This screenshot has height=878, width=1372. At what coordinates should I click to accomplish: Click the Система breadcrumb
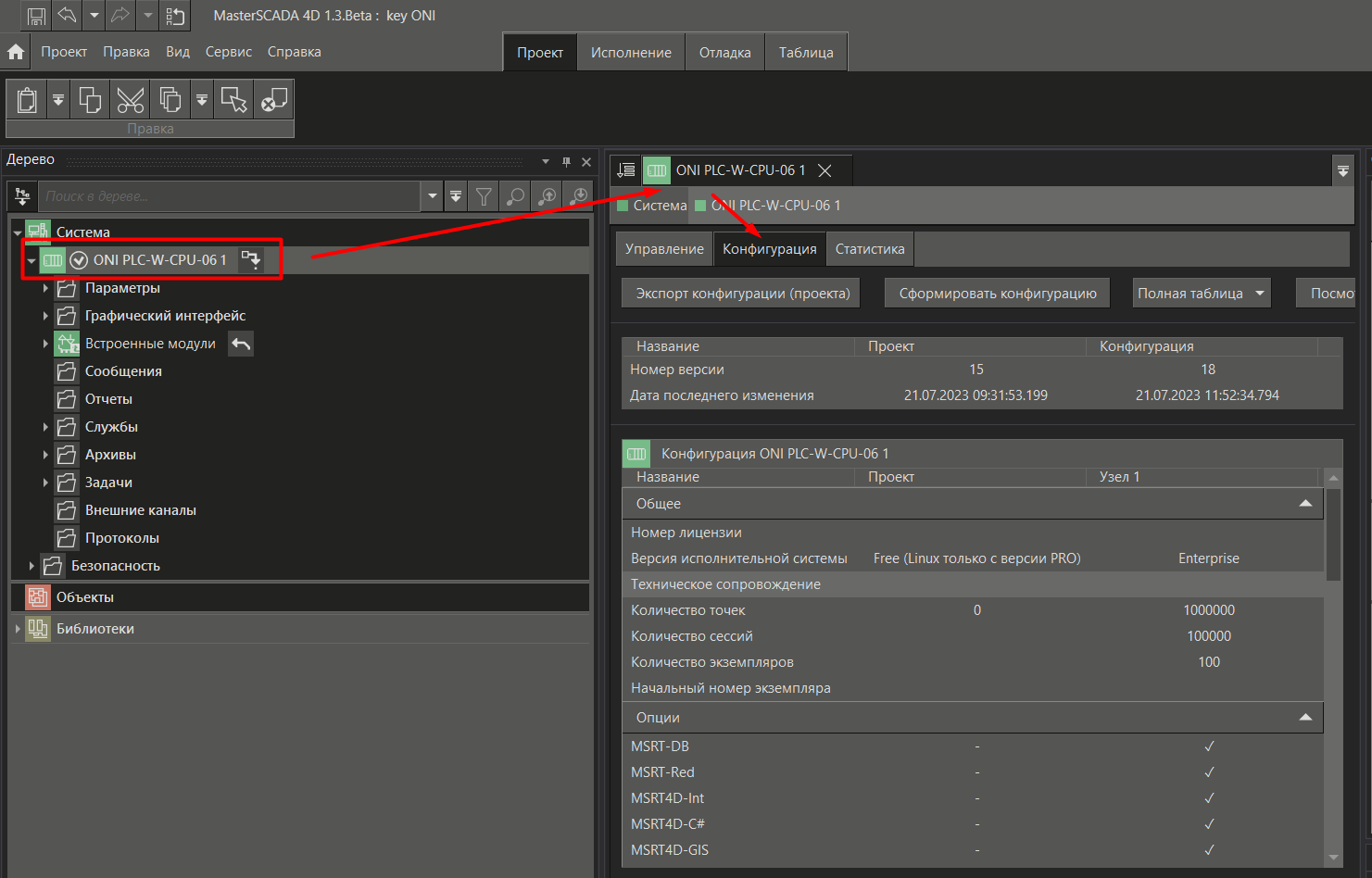pos(661,206)
